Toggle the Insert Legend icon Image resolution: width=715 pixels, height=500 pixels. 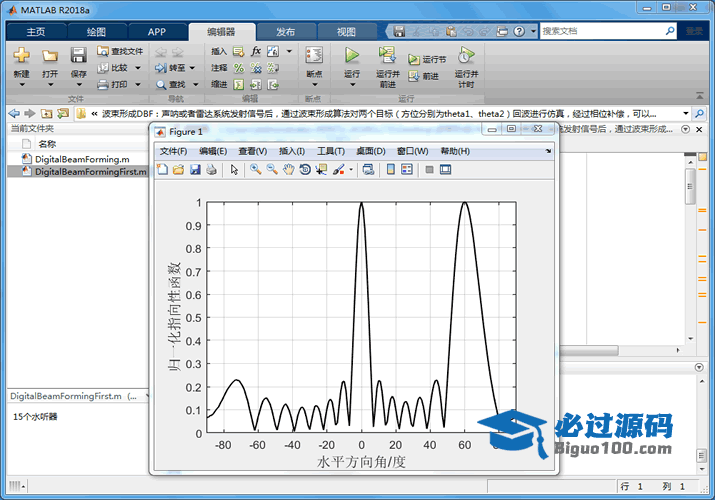coord(407,170)
